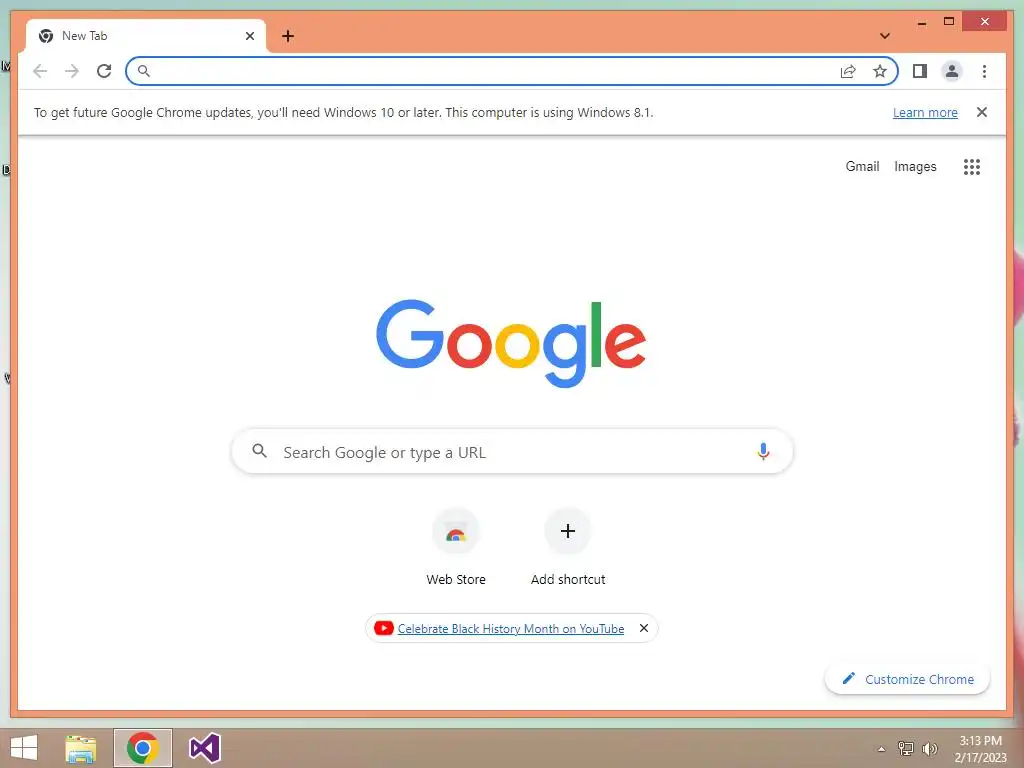This screenshot has height=768, width=1024.
Task: Open the side panel
Action: (x=920, y=71)
